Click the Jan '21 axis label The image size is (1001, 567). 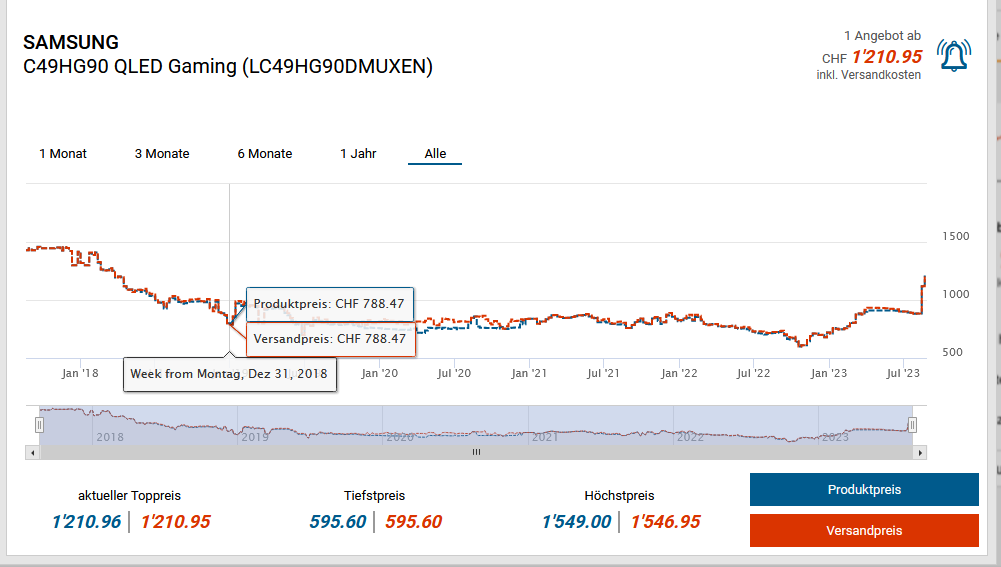tap(529, 374)
